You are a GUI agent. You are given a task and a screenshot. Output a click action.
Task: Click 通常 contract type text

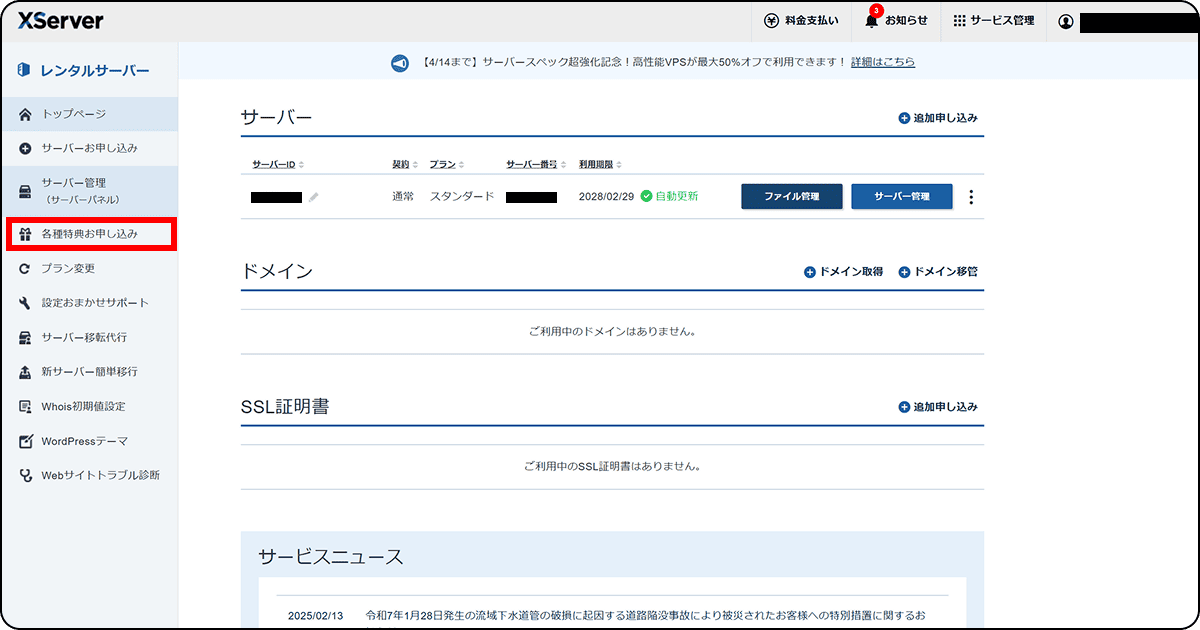403,196
